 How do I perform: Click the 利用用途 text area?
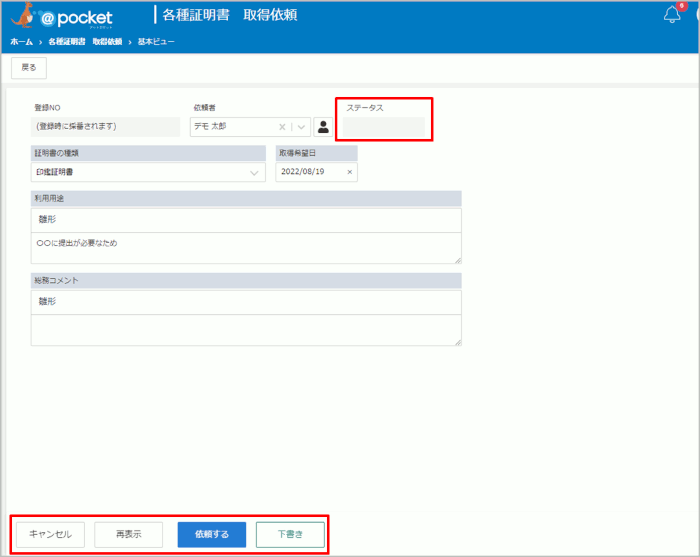tap(246, 248)
